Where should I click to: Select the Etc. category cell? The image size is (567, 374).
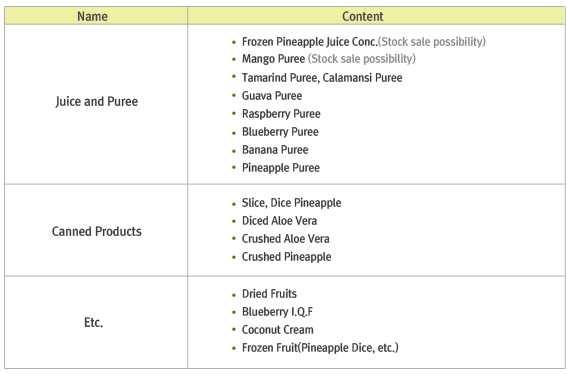96,323
